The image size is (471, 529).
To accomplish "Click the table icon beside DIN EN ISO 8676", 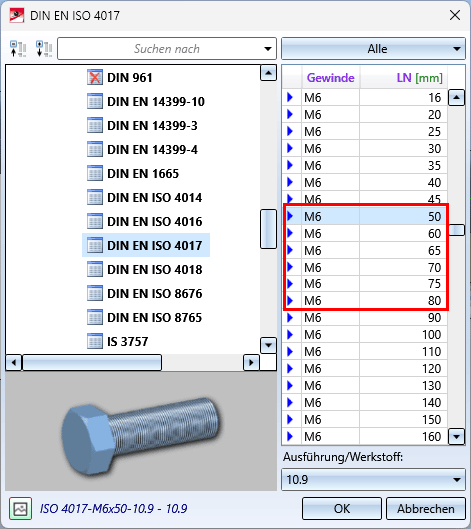I will pos(95,293).
